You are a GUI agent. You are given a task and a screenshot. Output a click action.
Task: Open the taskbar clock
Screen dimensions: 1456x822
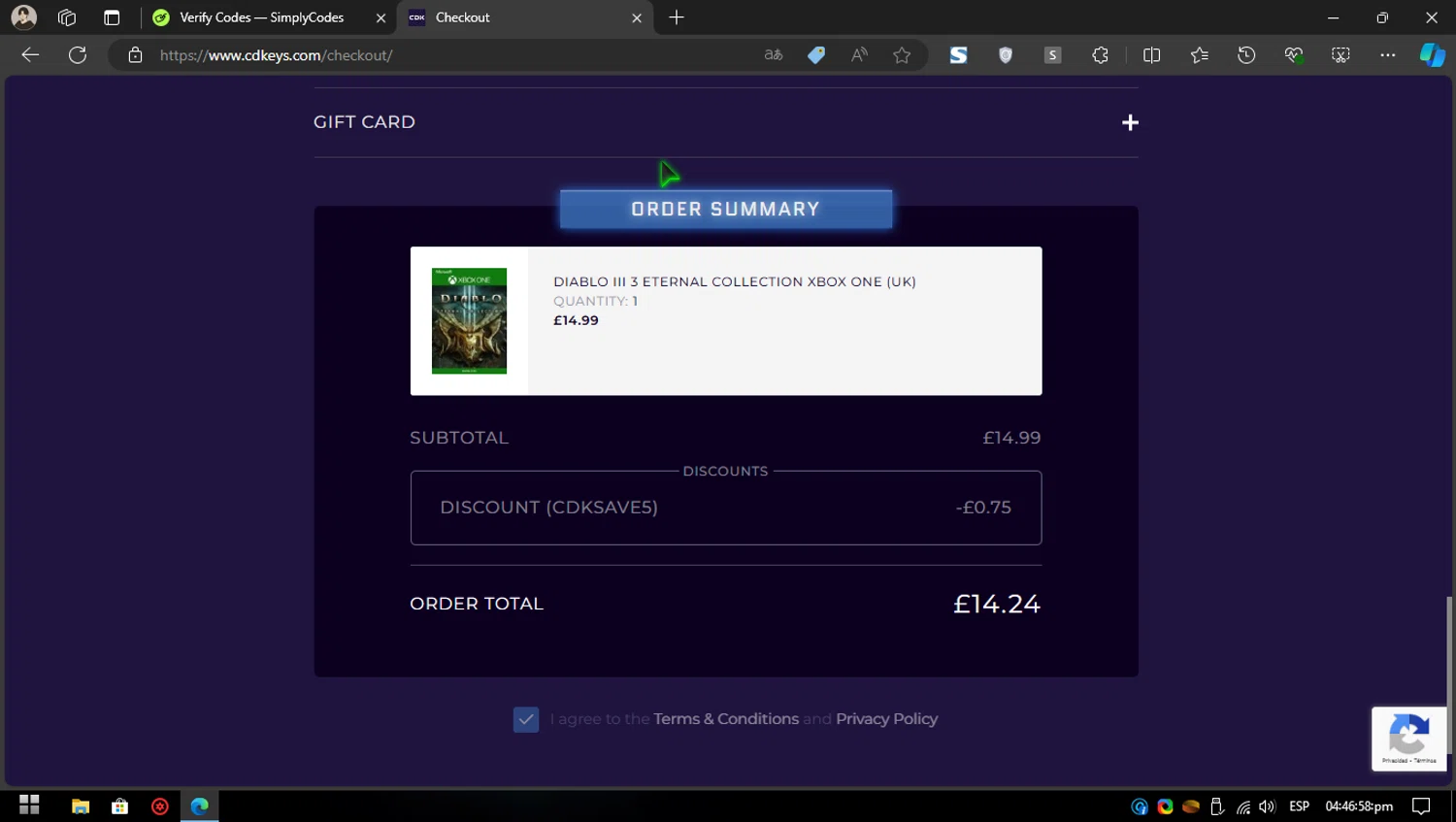point(1359,806)
